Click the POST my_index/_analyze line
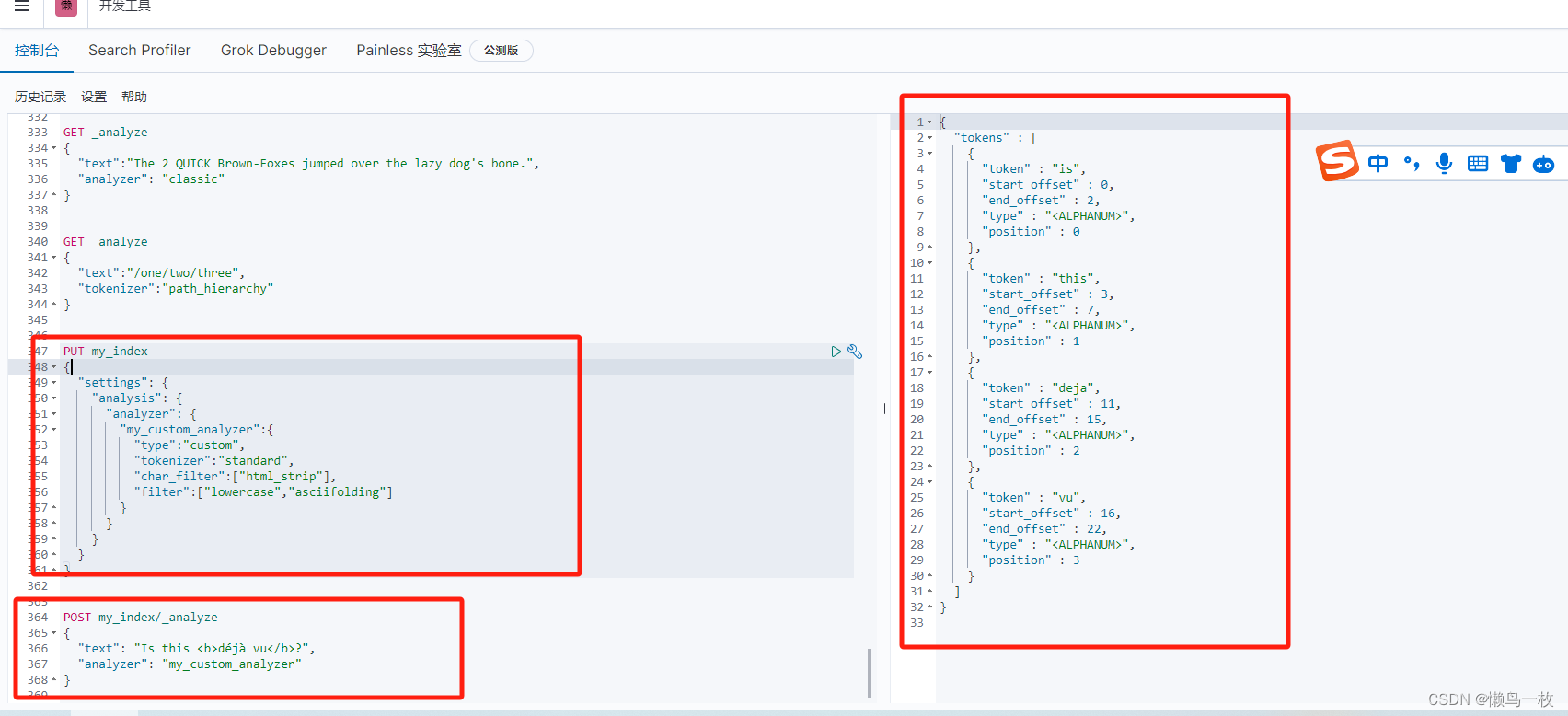This screenshot has height=716, width=1568. (x=141, y=618)
